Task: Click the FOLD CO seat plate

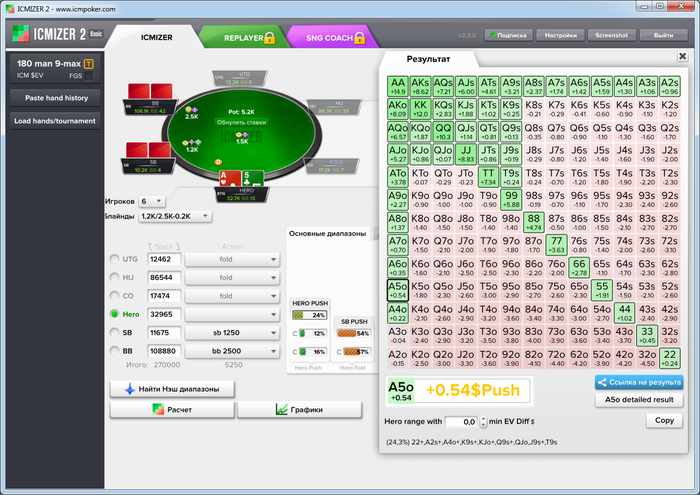Action: [331, 166]
